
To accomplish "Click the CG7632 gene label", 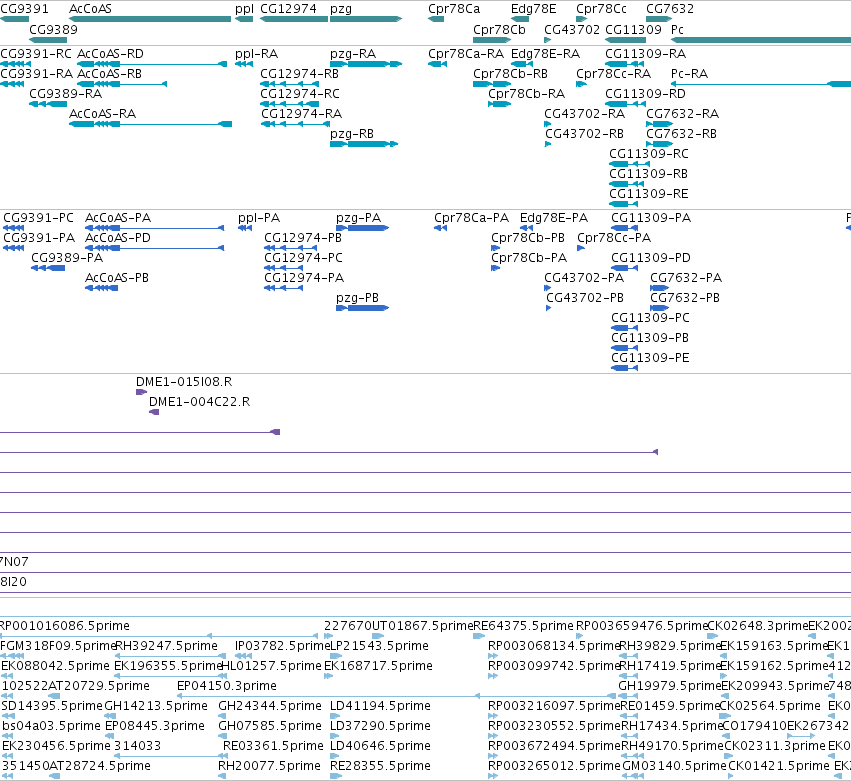I will [670, 9].
